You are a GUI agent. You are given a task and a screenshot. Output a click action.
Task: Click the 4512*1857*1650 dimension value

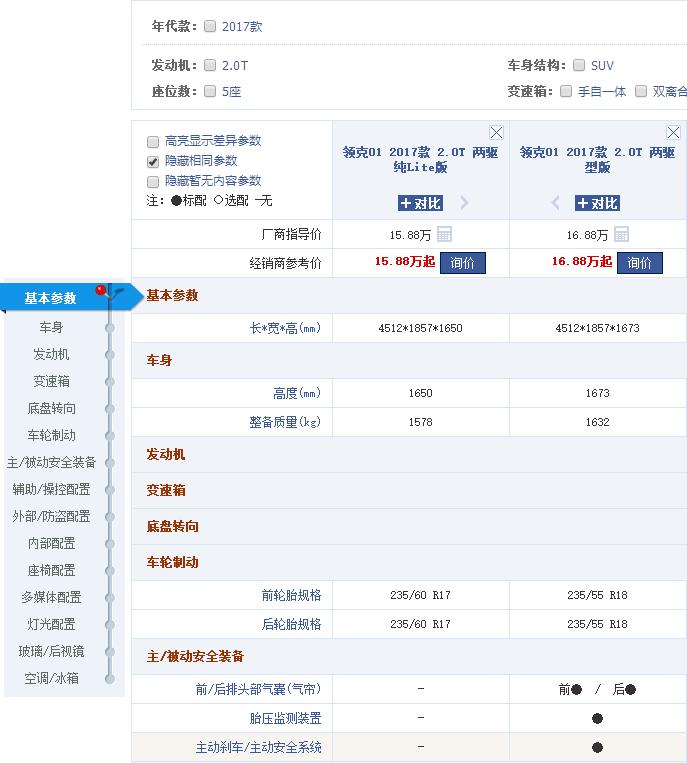coord(420,328)
